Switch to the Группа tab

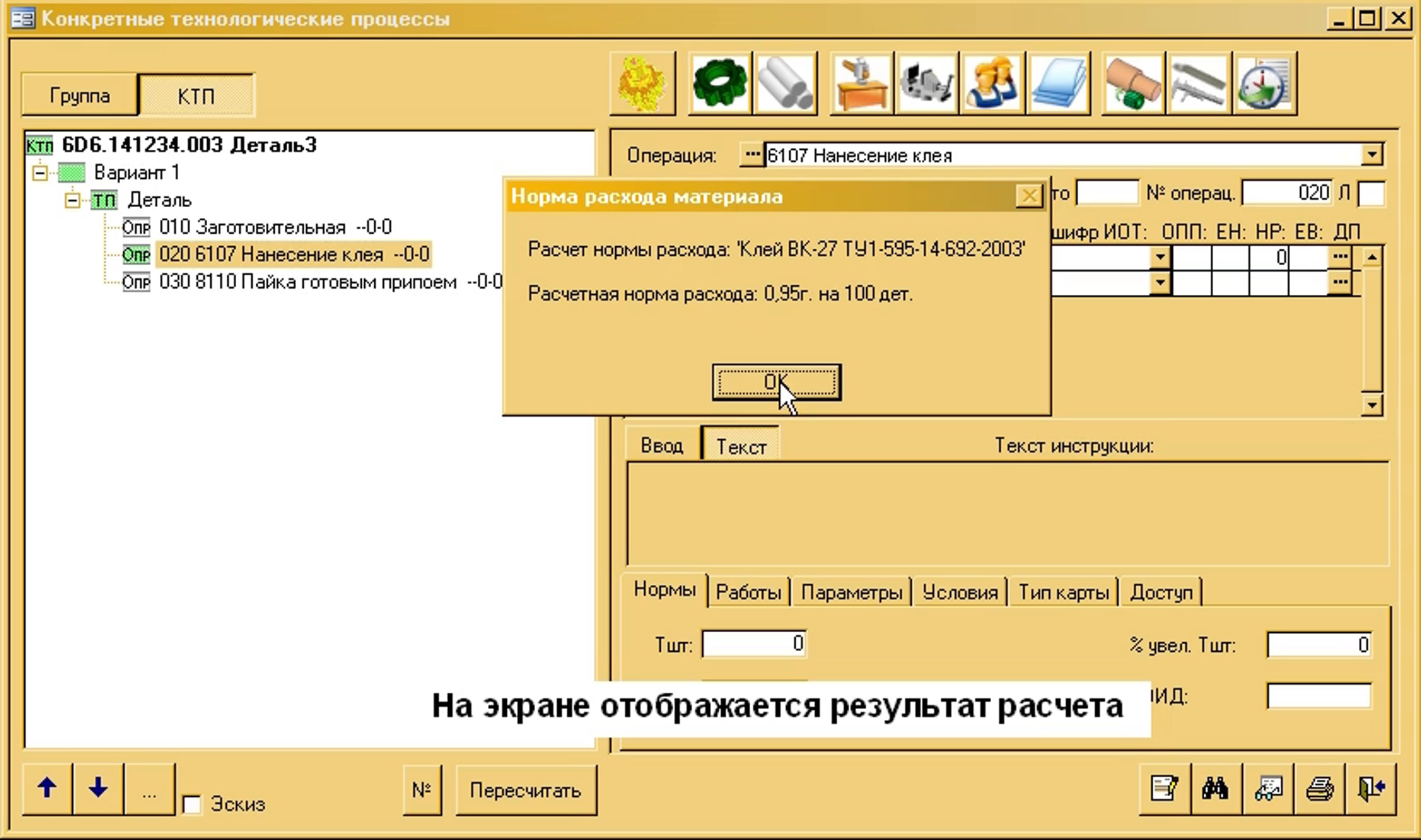79,95
